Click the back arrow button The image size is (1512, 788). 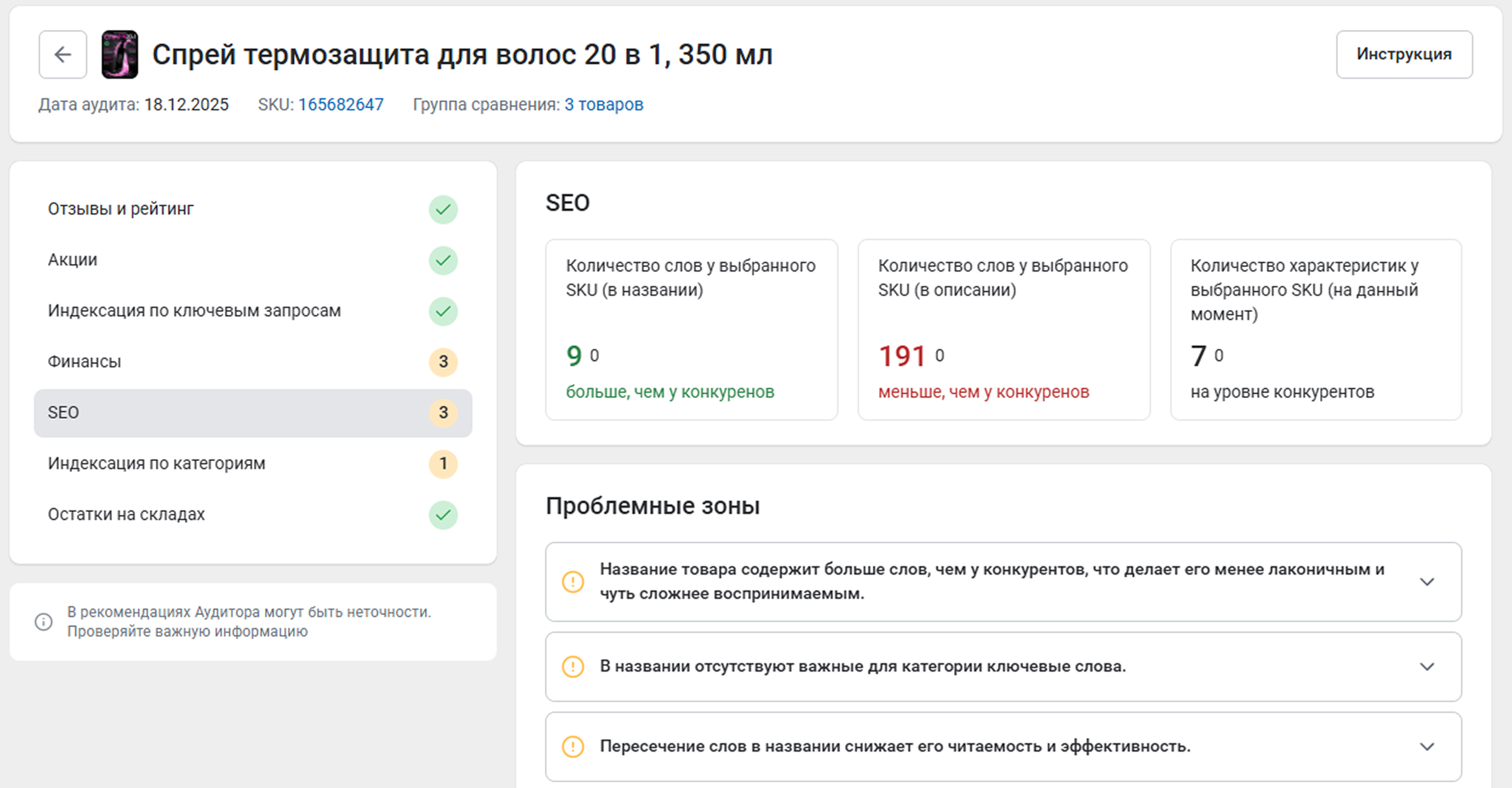coord(62,55)
